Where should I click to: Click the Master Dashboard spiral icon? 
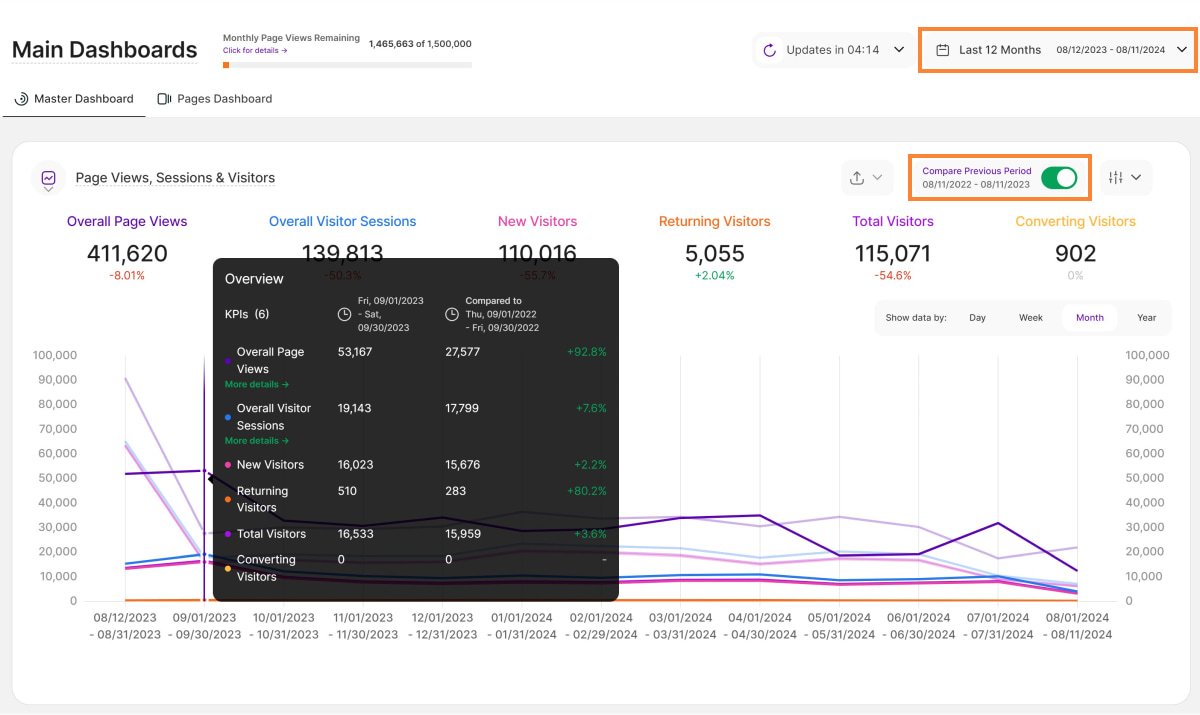(22, 98)
